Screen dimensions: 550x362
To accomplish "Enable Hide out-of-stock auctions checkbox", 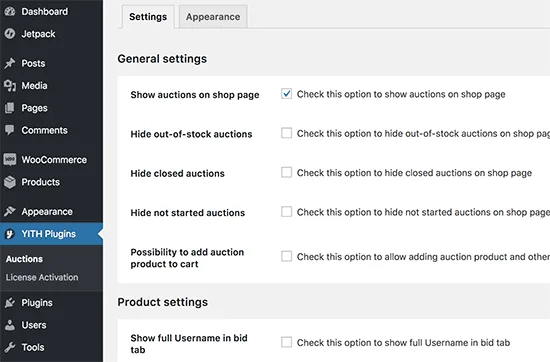I will pyautogui.click(x=287, y=133).
